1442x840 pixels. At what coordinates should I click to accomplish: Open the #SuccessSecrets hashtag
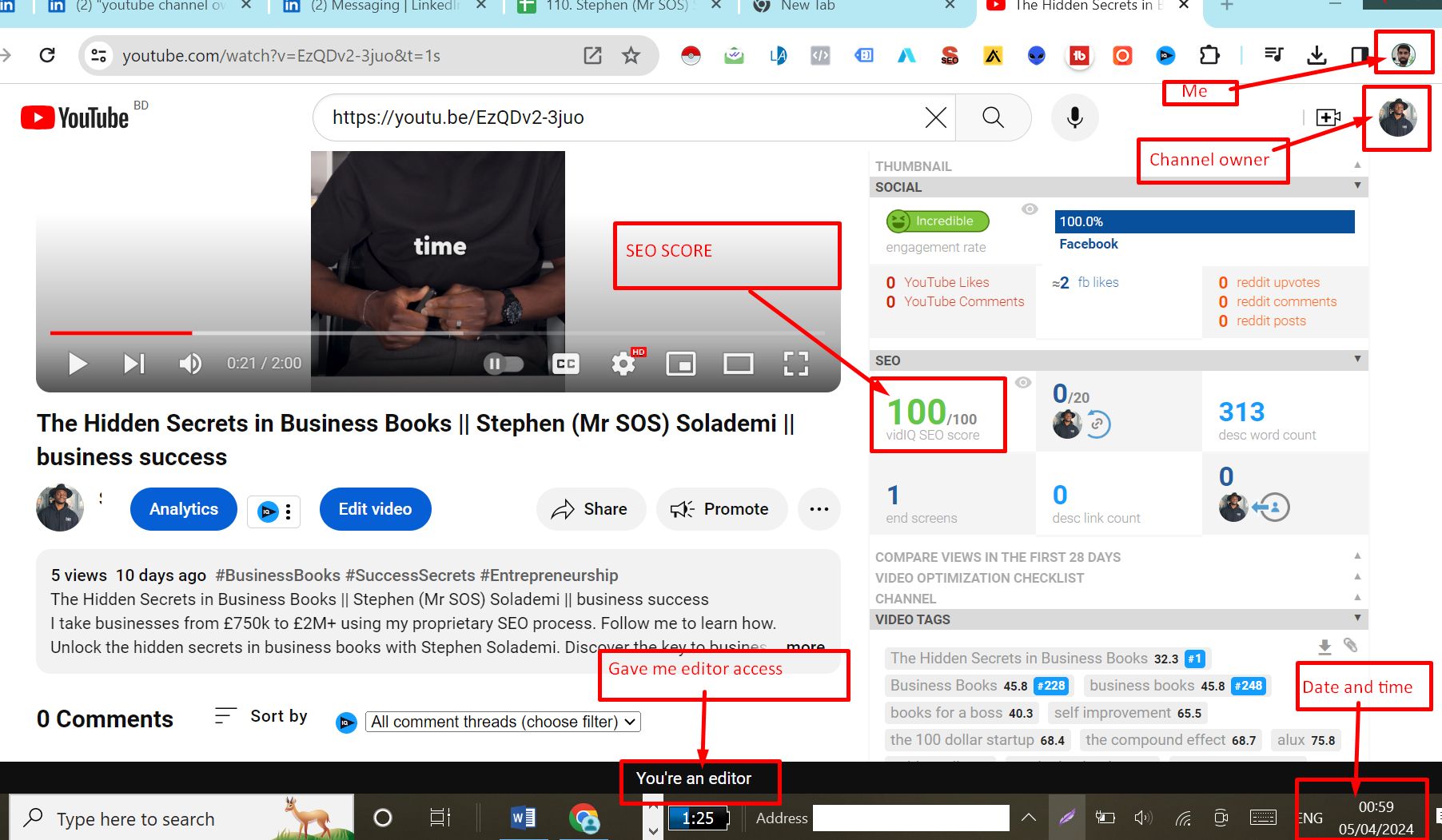(x=410, y=575)
